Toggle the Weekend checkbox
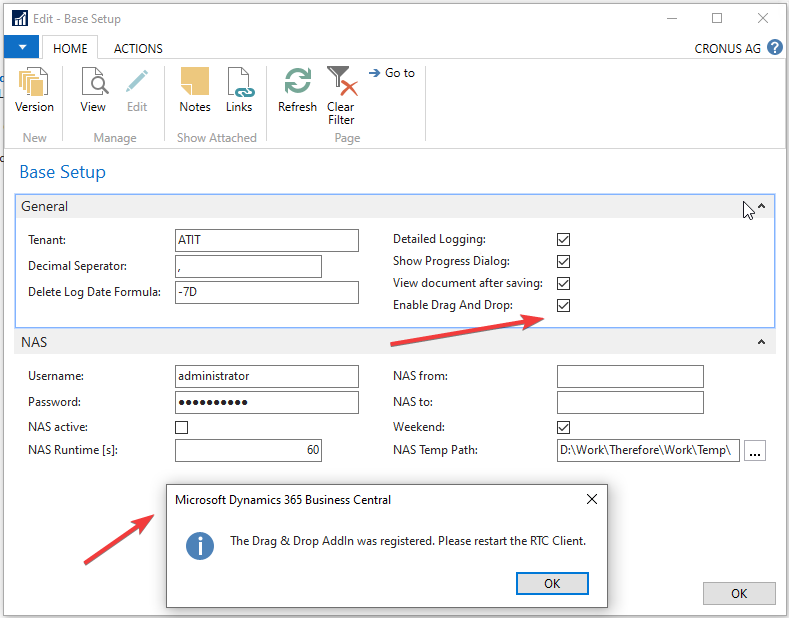The height and width of the screenshot is (618, 789). [x=564, y=427]
